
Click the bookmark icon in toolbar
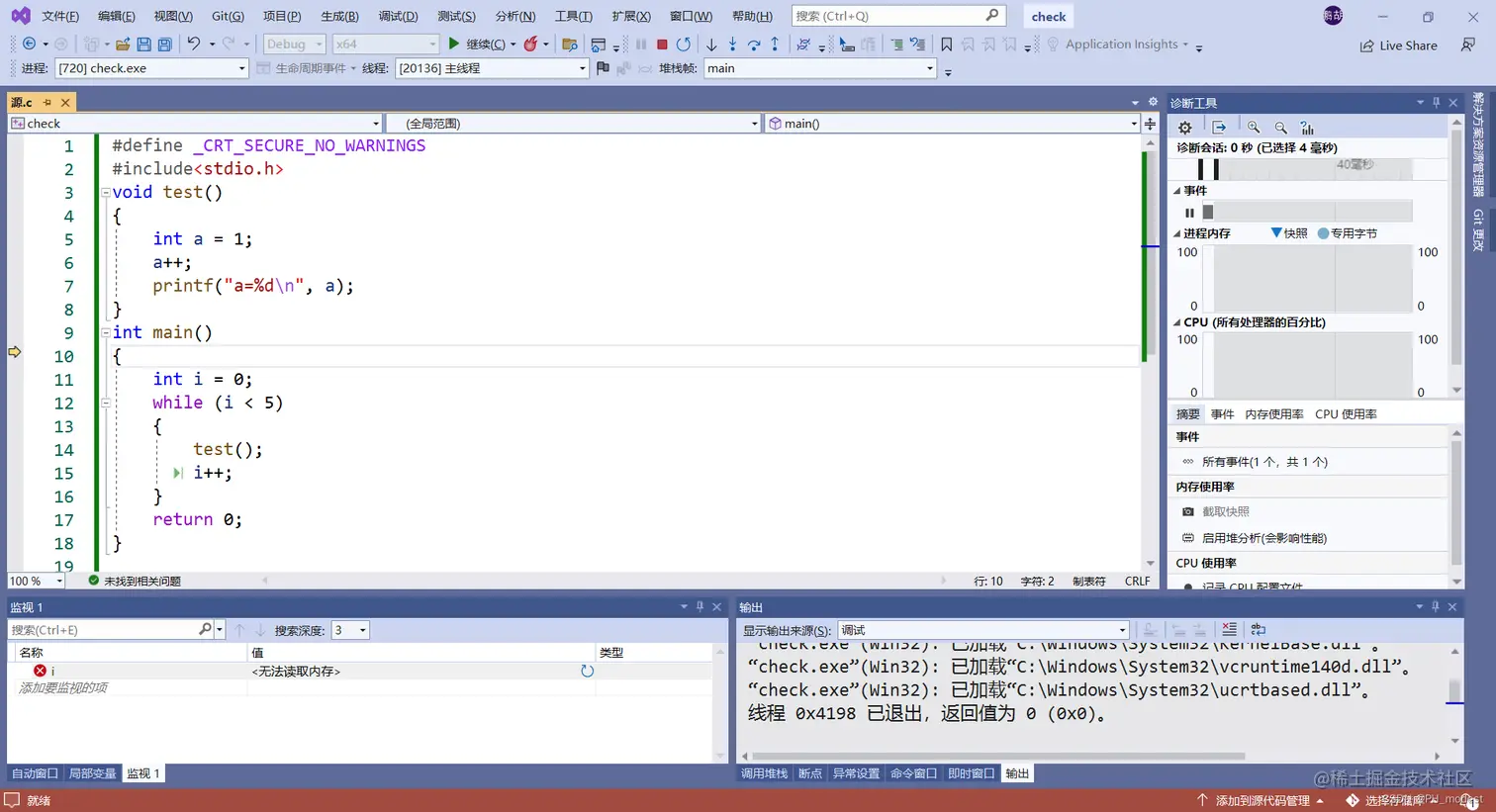947,44
